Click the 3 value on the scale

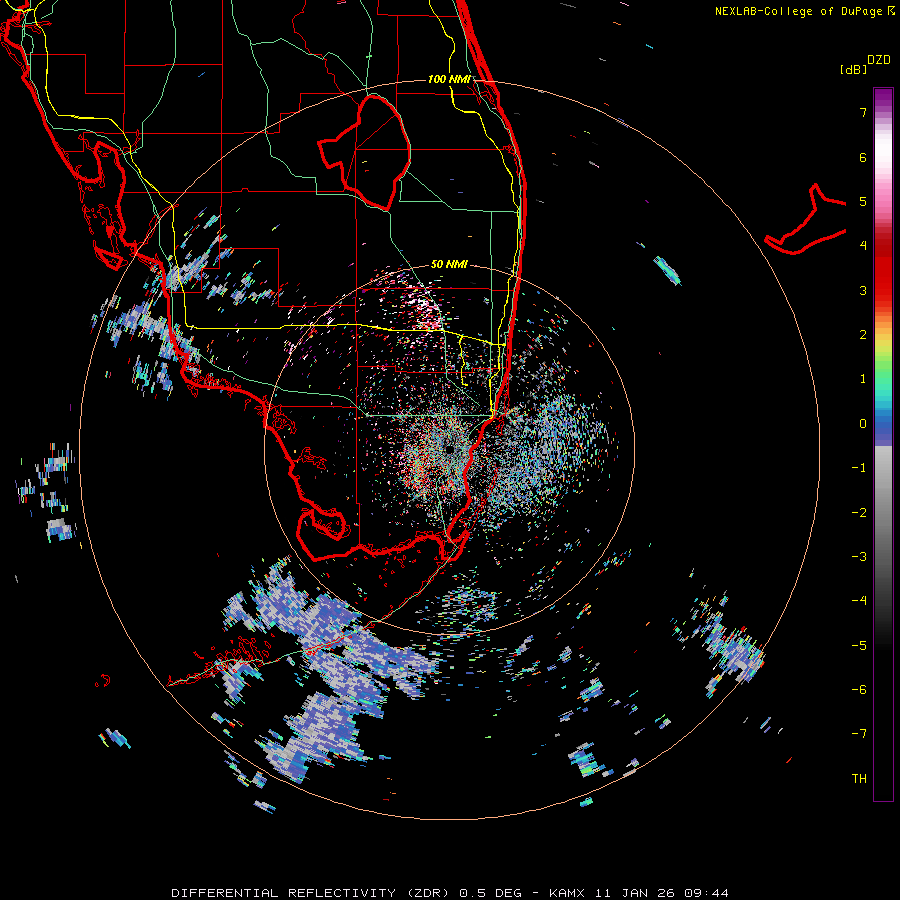[x=863, y=290]
